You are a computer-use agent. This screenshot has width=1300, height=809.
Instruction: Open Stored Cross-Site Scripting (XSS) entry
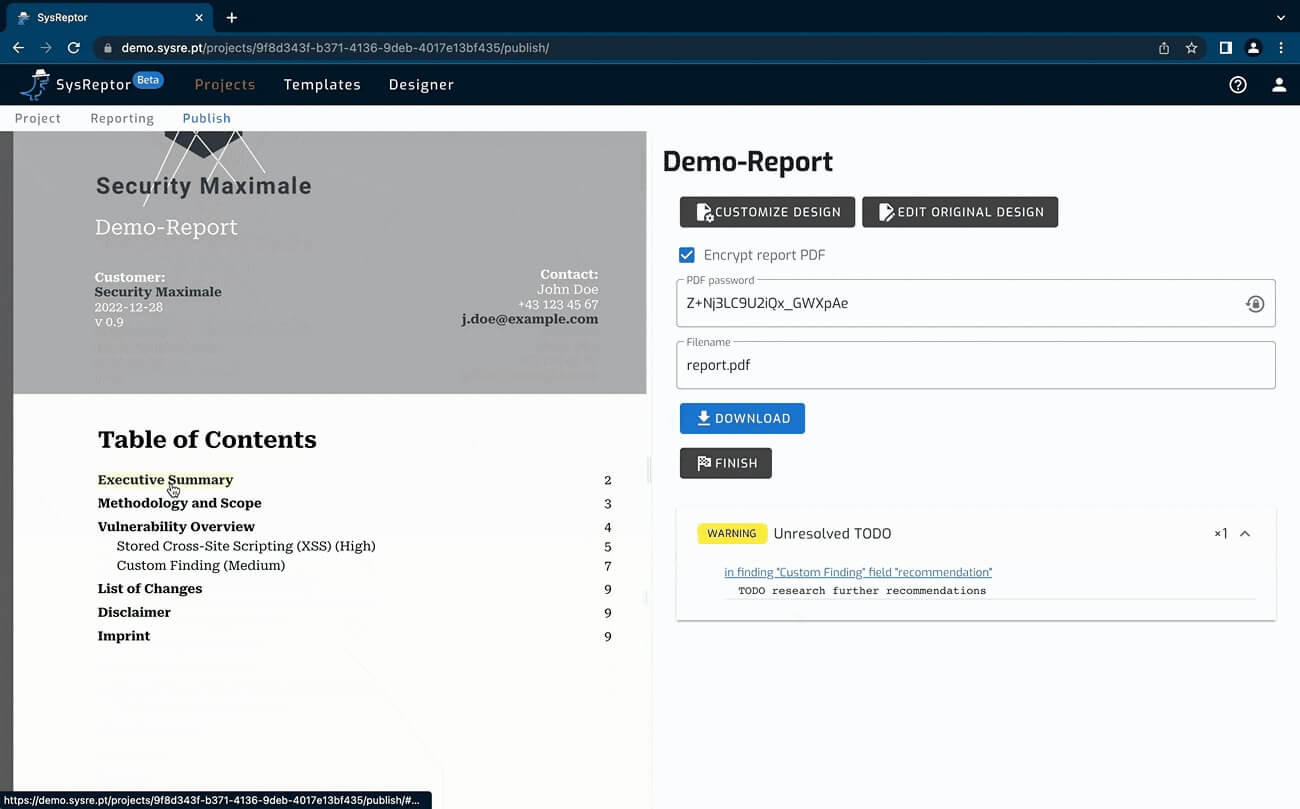pos(246,546)
